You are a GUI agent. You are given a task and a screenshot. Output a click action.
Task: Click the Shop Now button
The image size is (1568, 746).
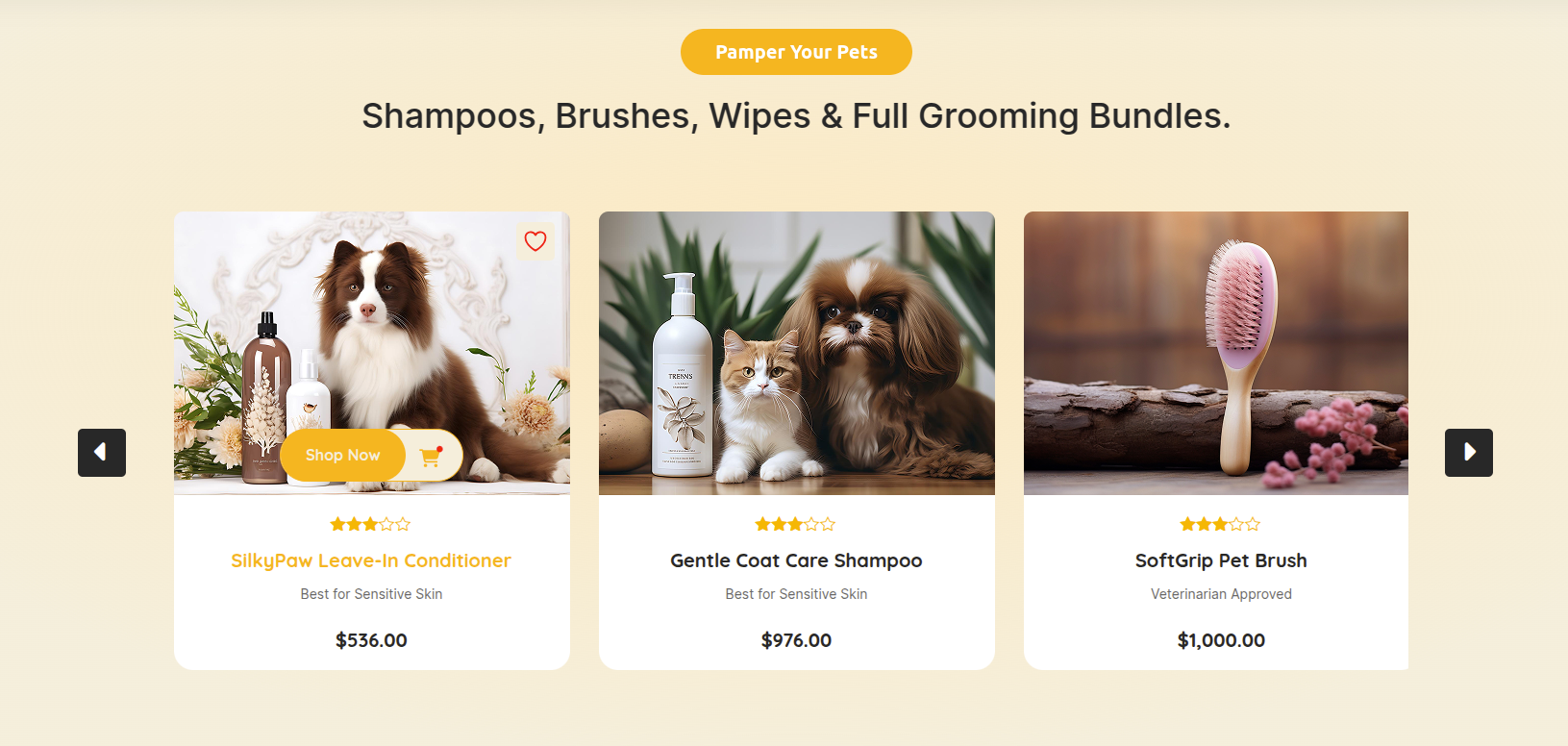pos(343,456)
